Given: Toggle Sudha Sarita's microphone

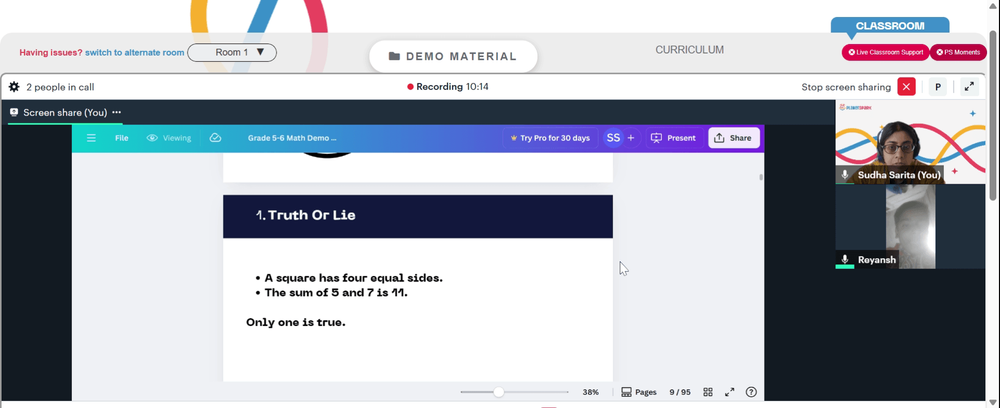Looking at the screenshot, I should click(845, 175).
